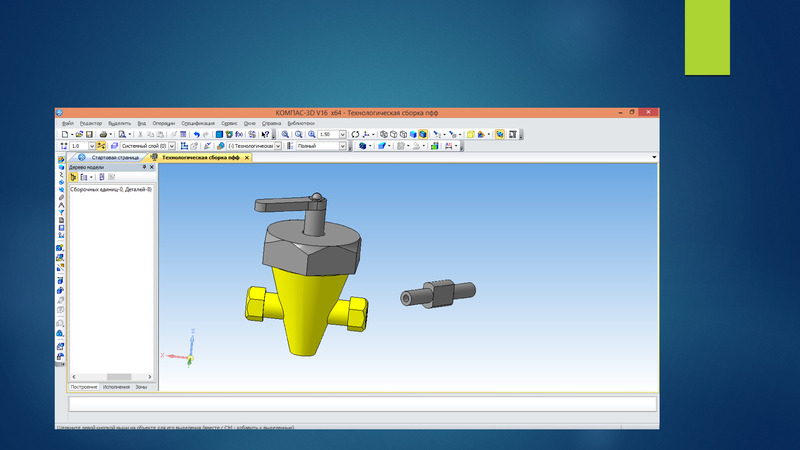Click highlighted tree display mode icon
The image size is (800, 450).
73,177
